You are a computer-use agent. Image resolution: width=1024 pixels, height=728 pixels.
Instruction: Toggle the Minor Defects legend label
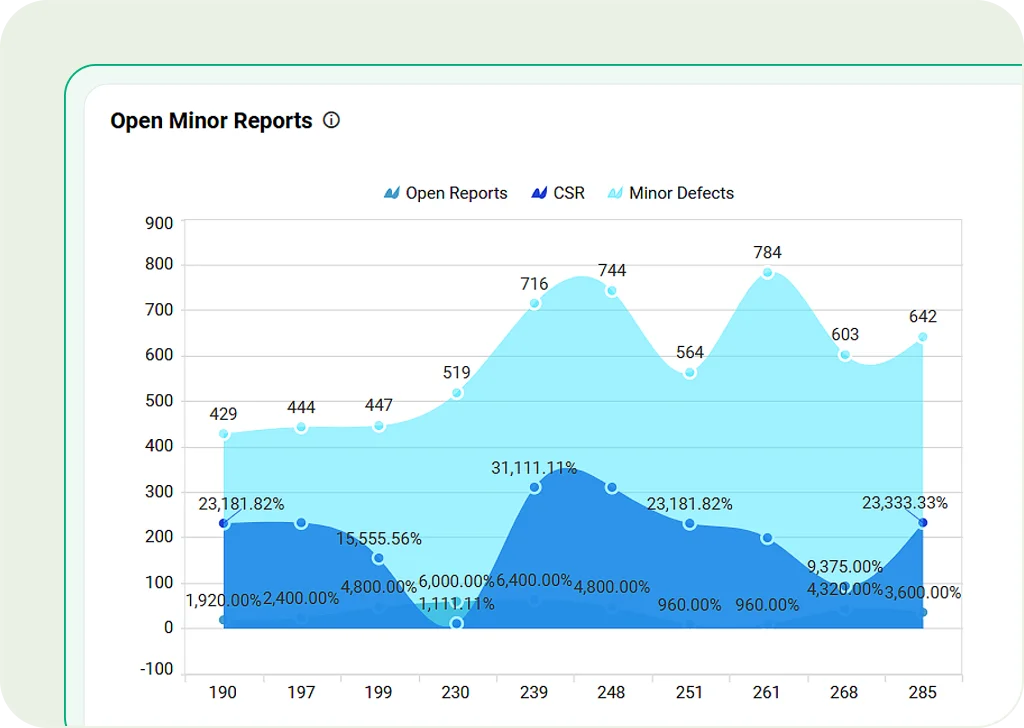(x=681, y=193)
